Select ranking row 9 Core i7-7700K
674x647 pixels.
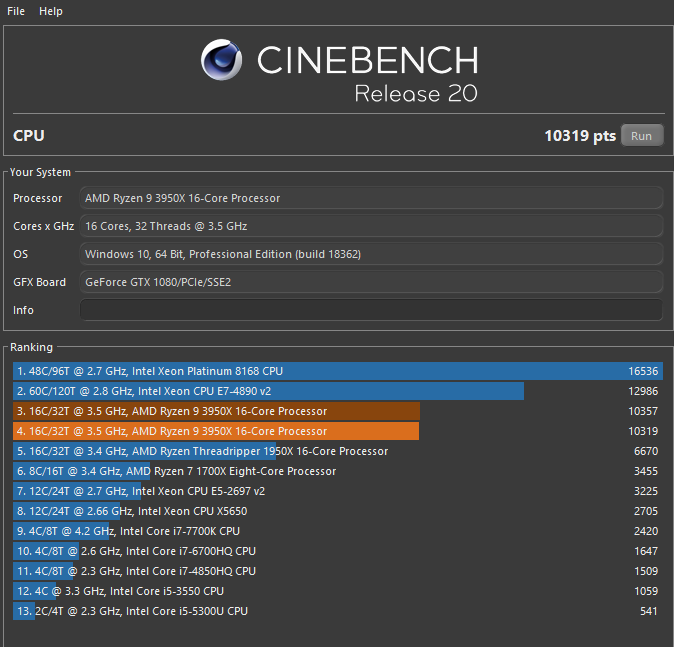pos(337,531)
